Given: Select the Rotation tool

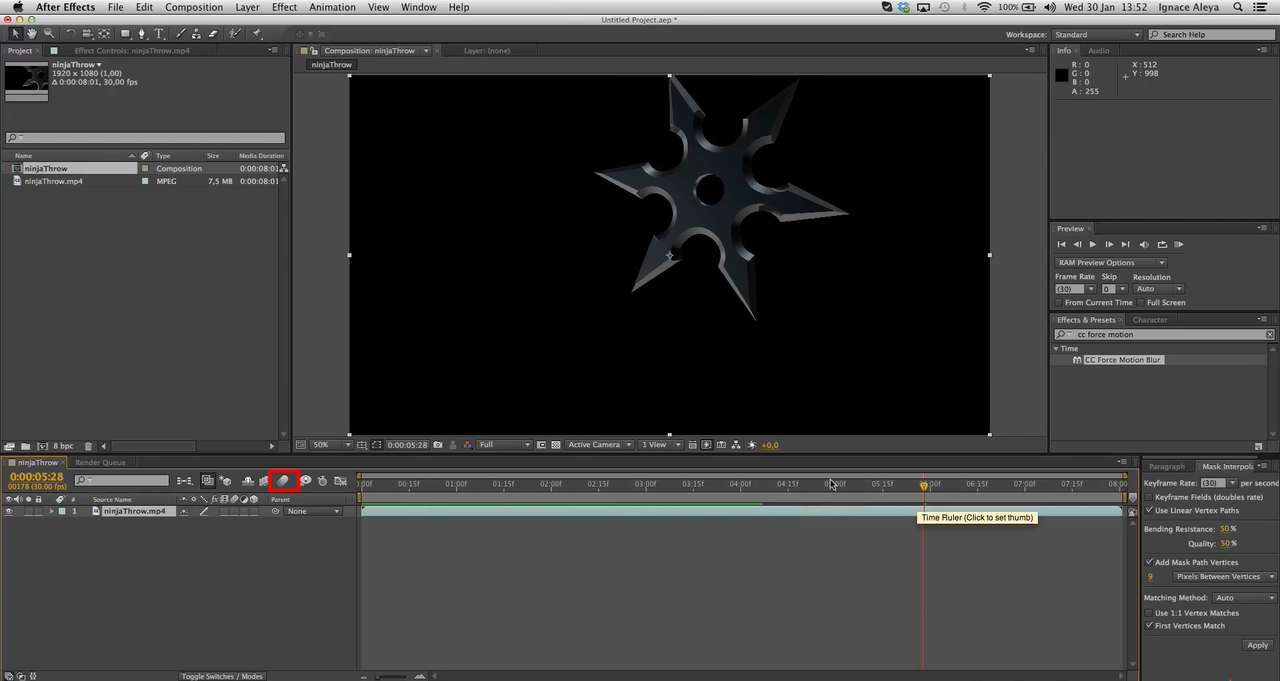Looking at the screenshot, I should point(70,34).
